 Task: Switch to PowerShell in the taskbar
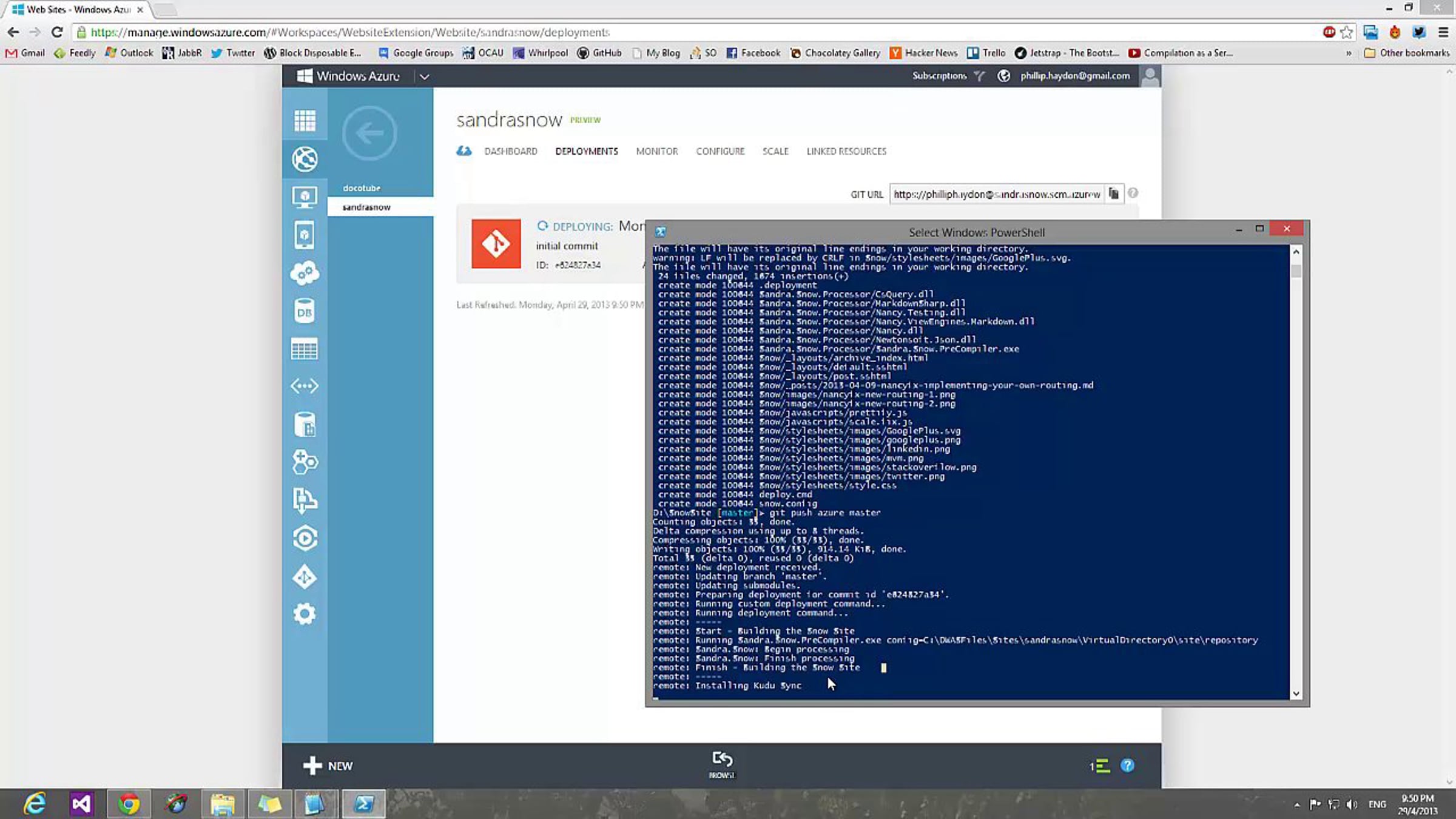click(364, 804)
